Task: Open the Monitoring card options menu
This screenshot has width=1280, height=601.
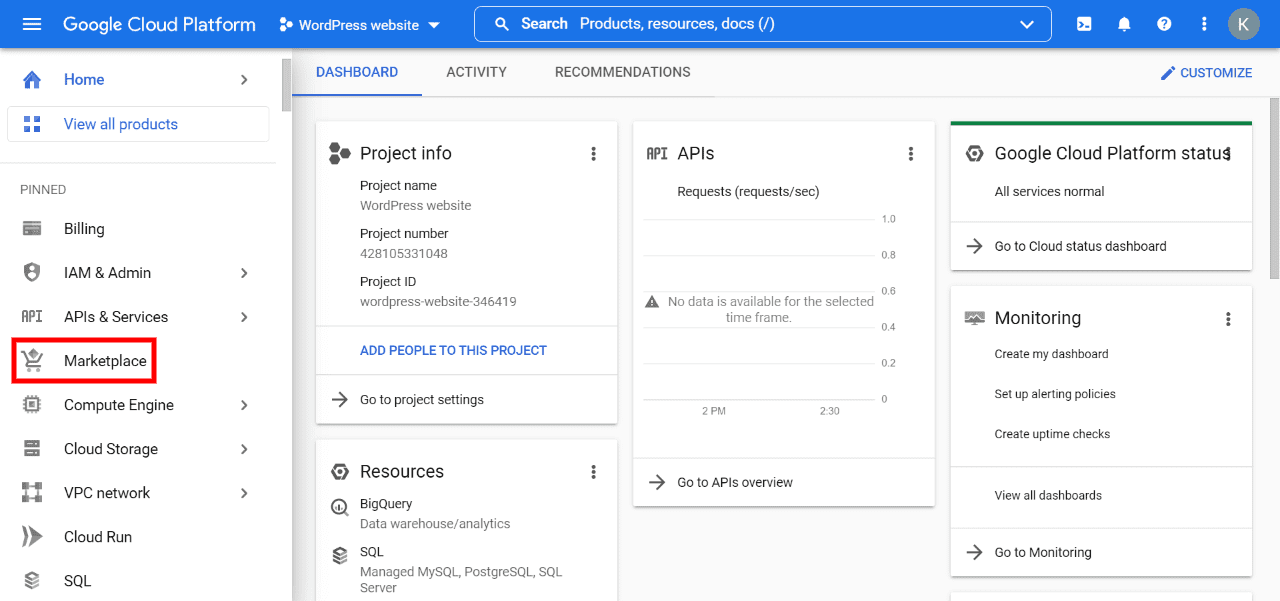Action: [x=1228, y=318]
